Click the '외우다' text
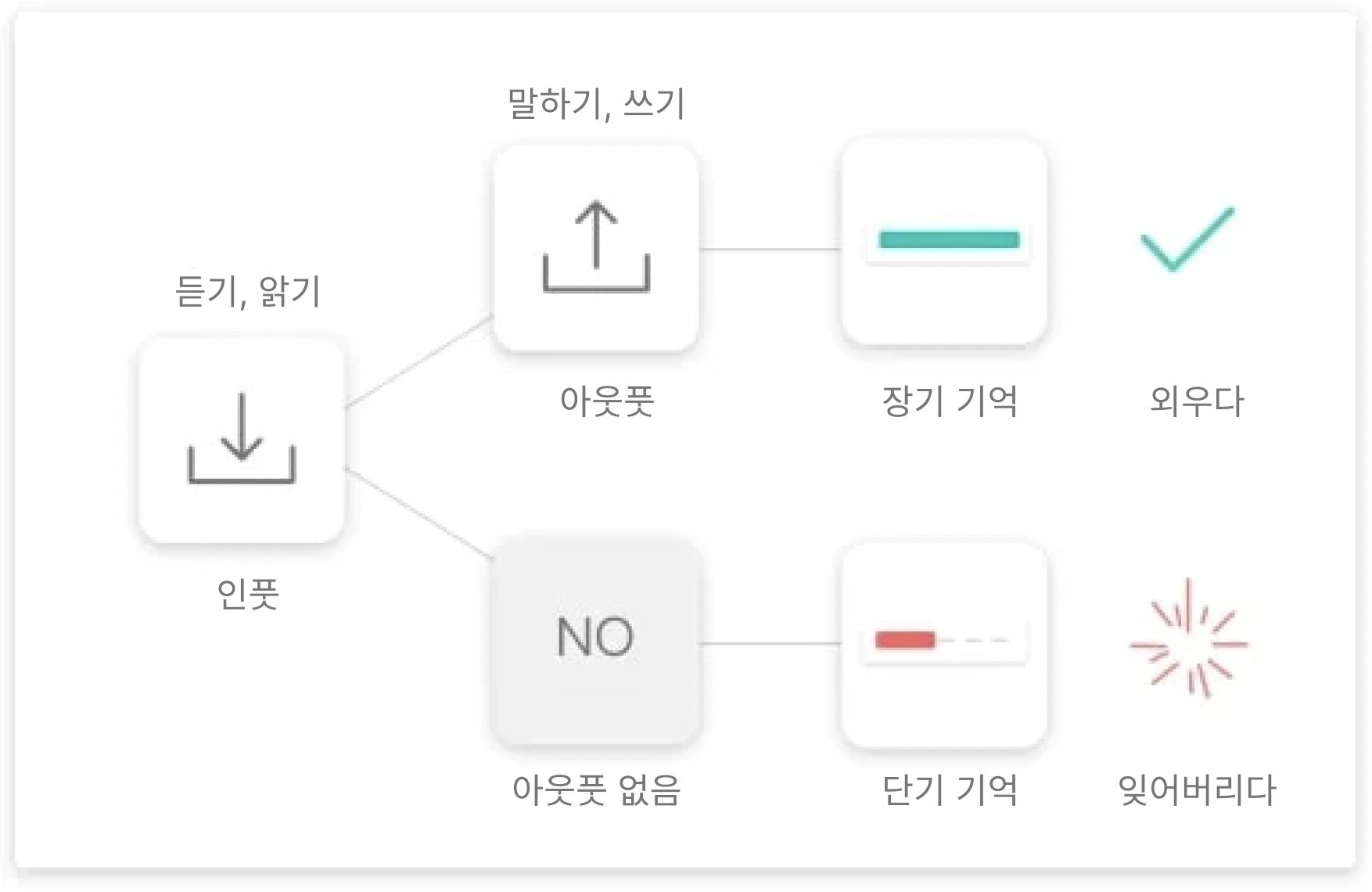This screenshot has width=1372, height=892. coord(1196,401)
